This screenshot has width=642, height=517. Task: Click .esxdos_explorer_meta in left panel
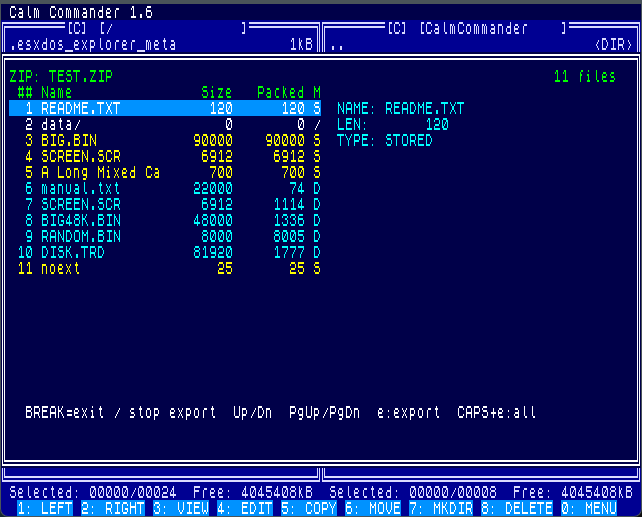click(x=93, y=44)
